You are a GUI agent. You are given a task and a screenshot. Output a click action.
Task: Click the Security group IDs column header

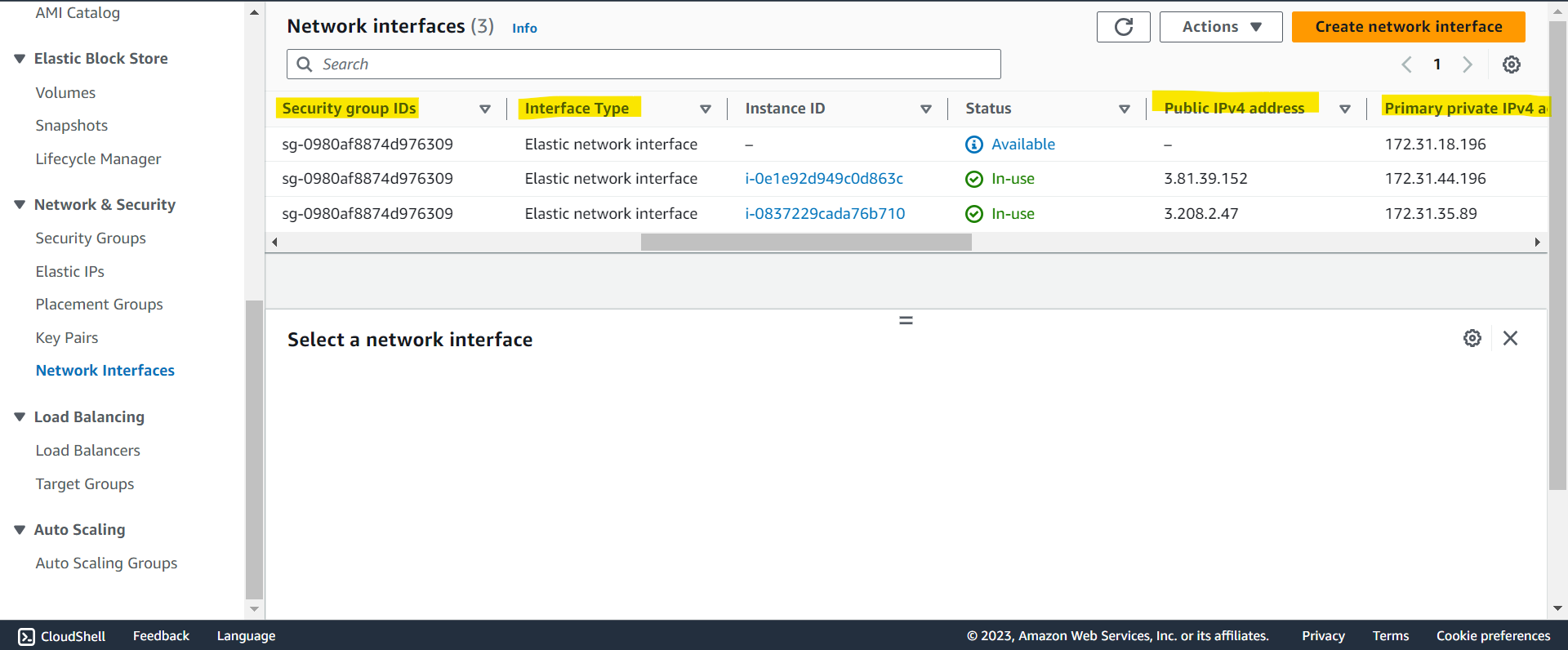349,109
